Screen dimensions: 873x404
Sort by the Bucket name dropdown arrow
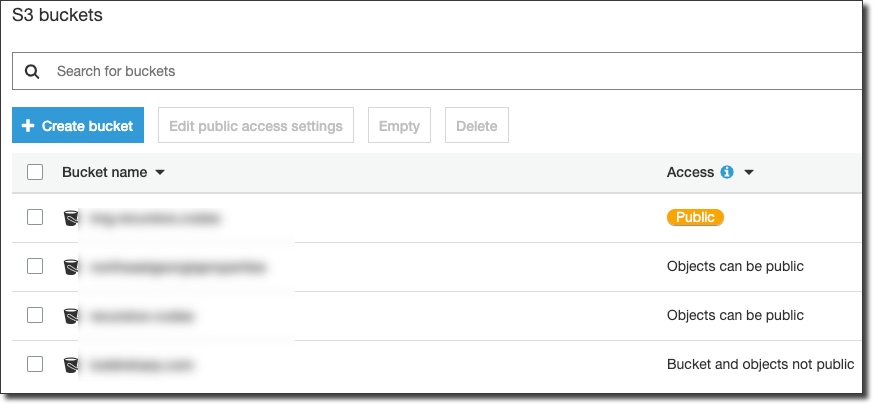160,173
